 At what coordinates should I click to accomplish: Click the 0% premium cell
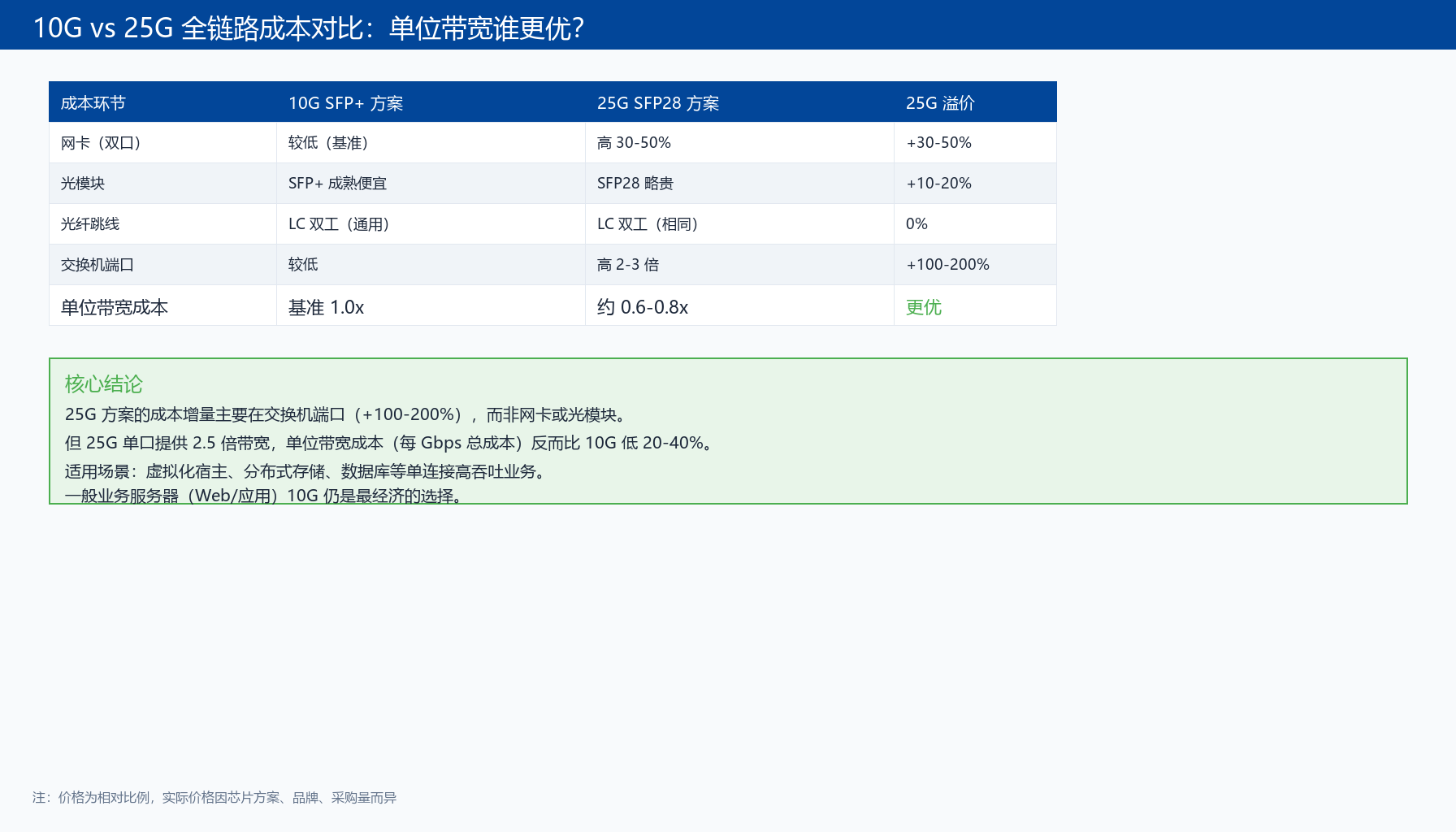click(x=975, y=224)
